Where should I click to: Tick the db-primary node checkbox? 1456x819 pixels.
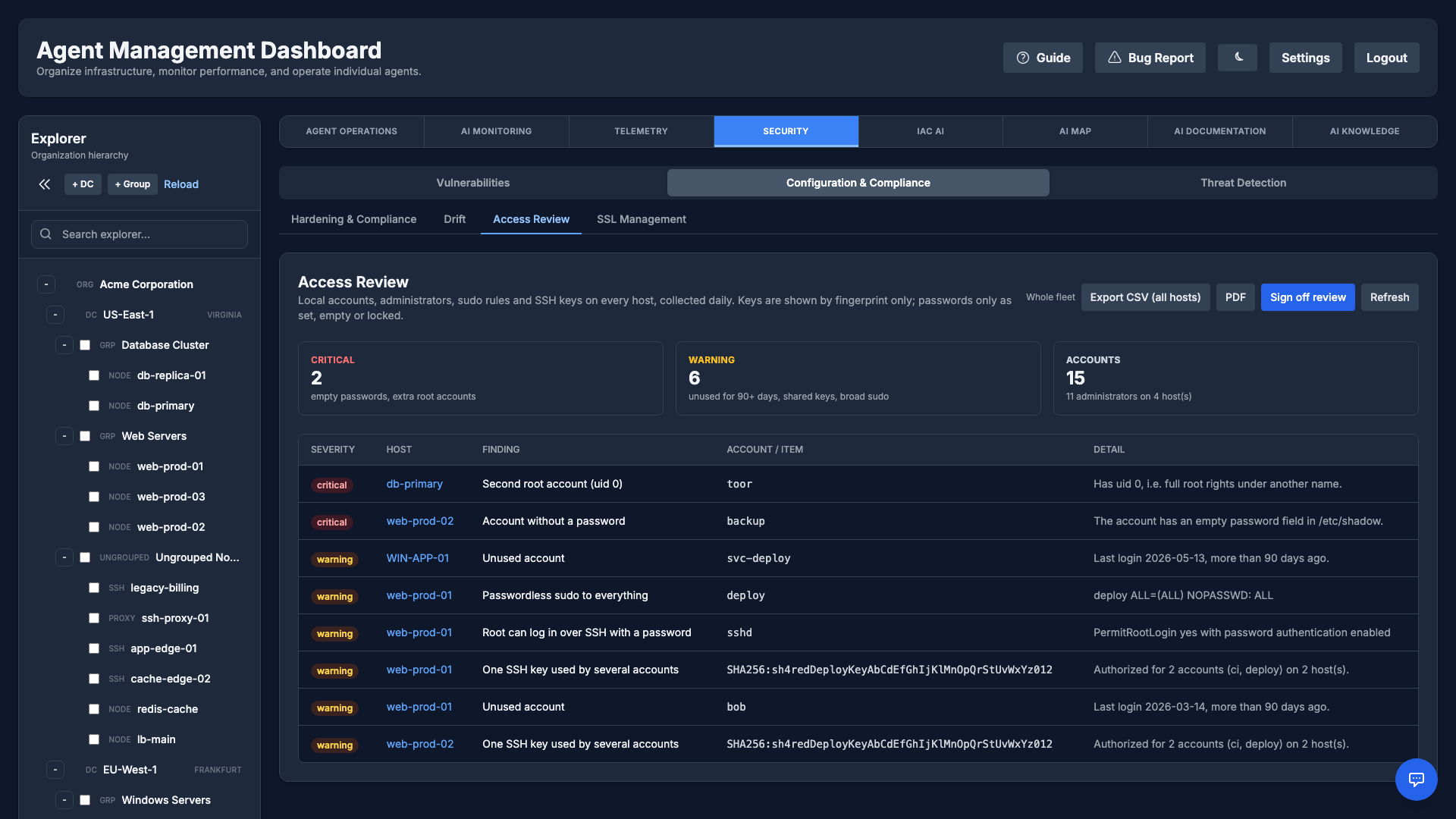tap(94, 406)
